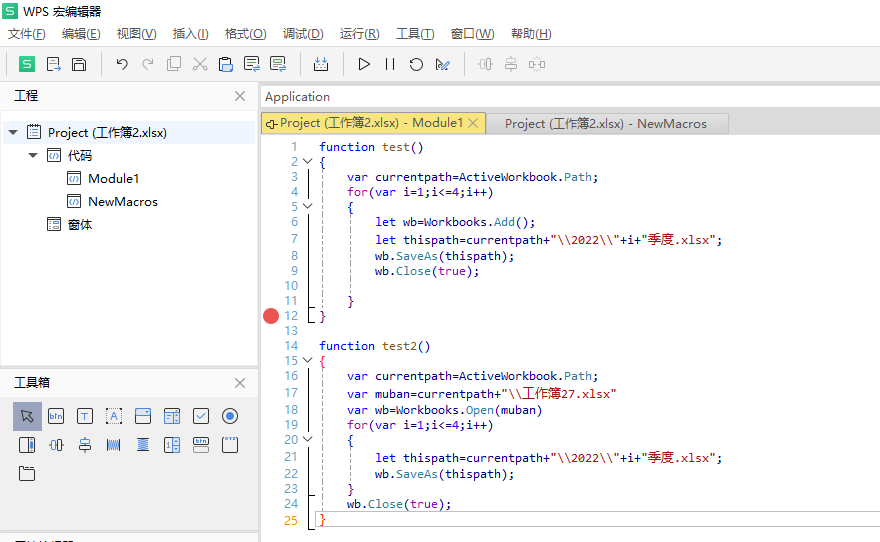
Task: Close the 工程 project panel
Action: pos(240,96)
